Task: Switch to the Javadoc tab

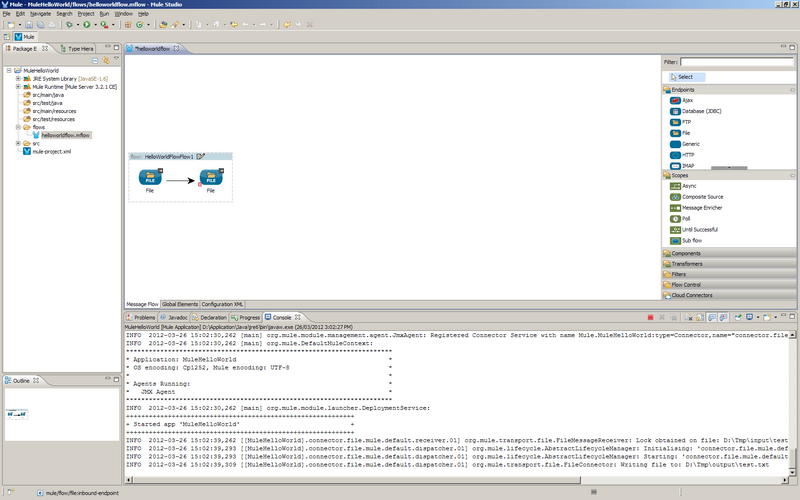Action: click(x=173, y=317)
